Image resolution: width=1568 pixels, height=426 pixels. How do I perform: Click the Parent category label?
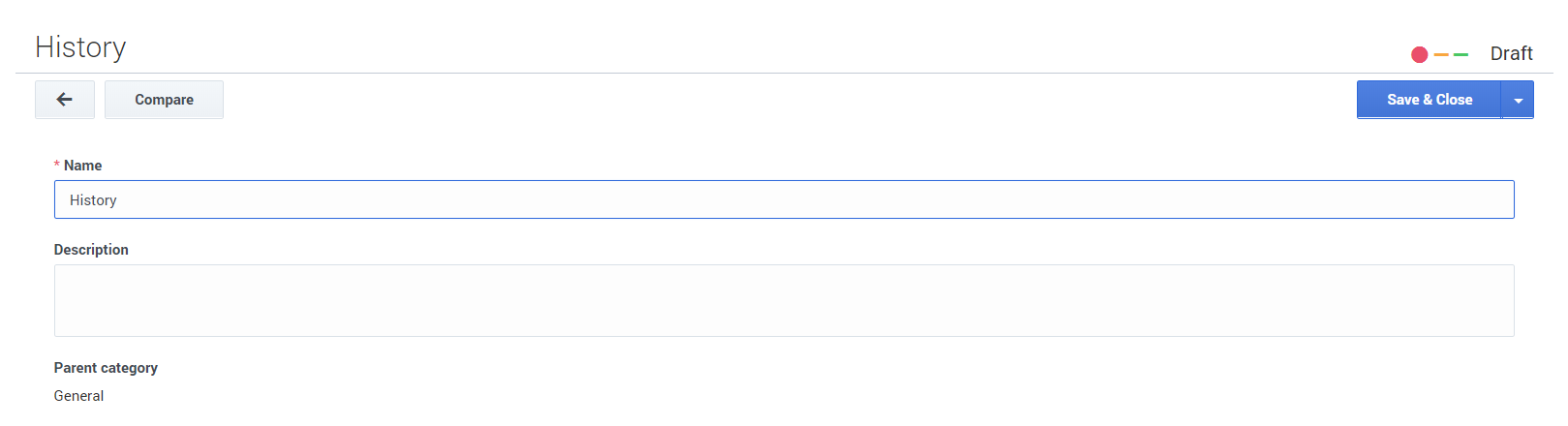(x=106, y=368)
